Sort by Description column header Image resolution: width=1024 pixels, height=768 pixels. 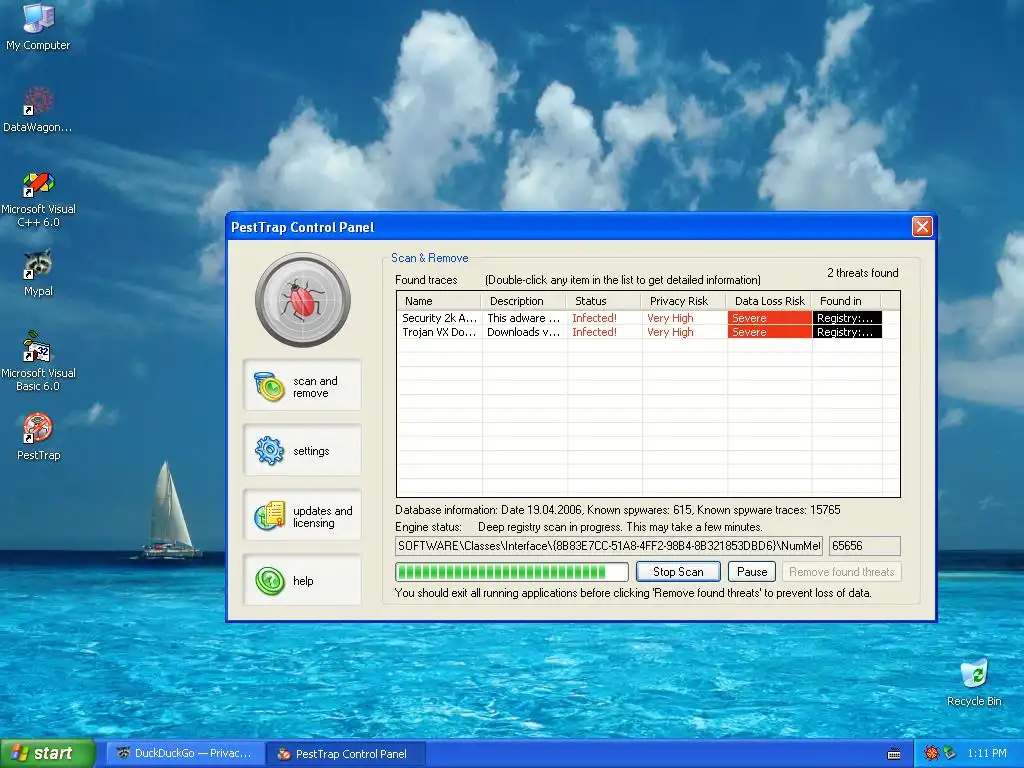(x=524, y=301)
